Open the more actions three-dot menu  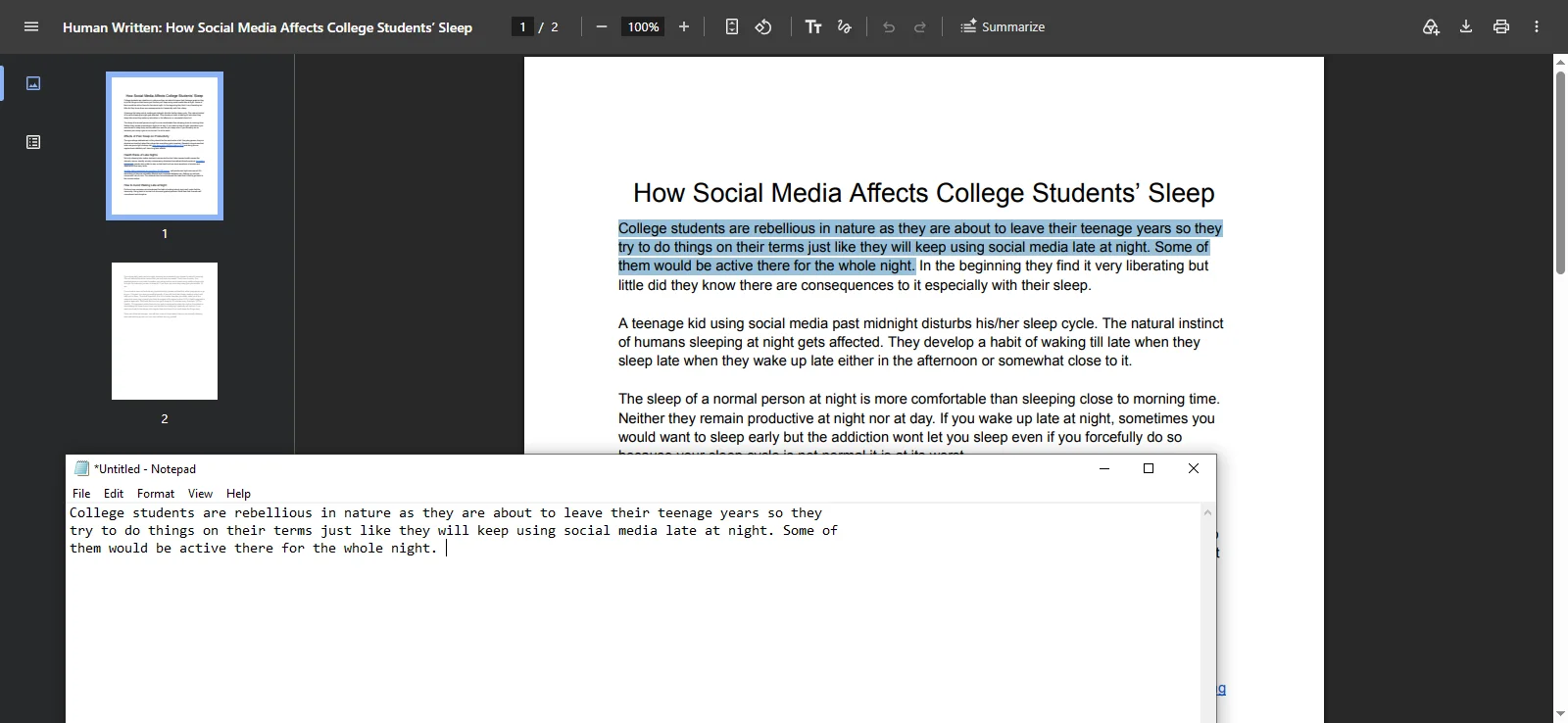pos(1537,26)
